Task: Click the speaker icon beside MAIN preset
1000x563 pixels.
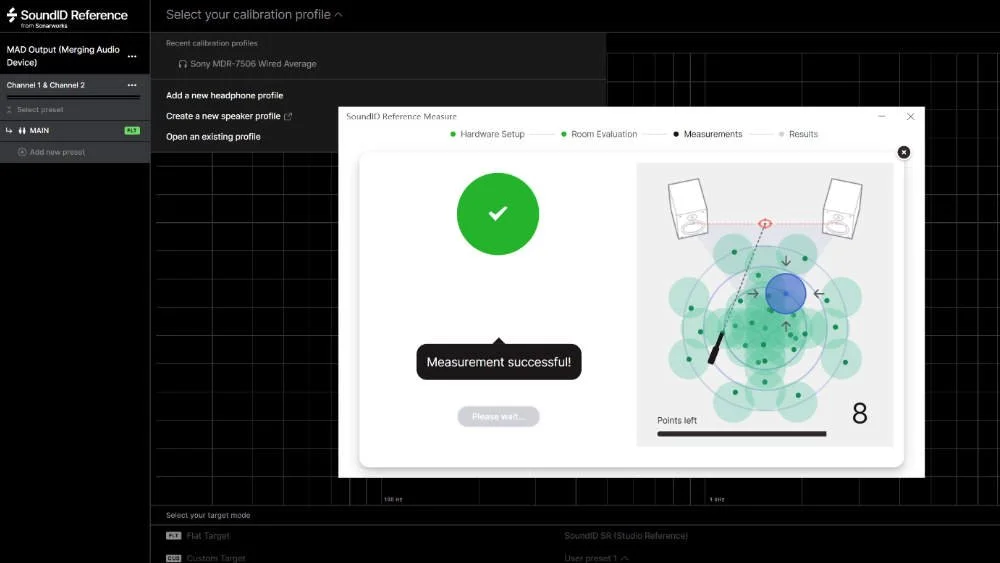Action: (x=22, y=131)
